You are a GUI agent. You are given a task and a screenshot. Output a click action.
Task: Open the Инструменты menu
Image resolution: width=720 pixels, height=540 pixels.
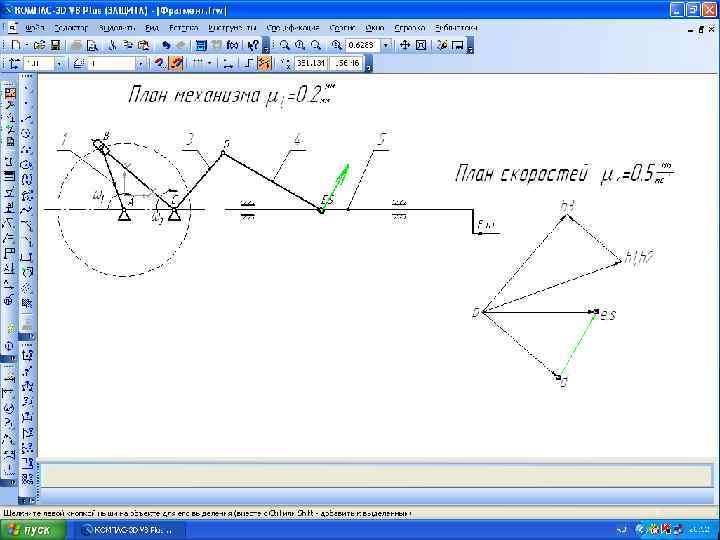coord(232,28)
